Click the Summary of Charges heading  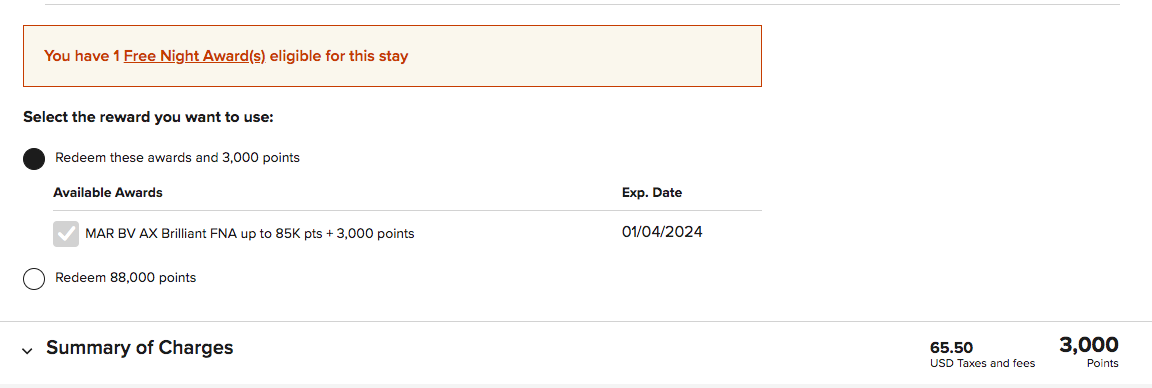(x=140, y=348)
